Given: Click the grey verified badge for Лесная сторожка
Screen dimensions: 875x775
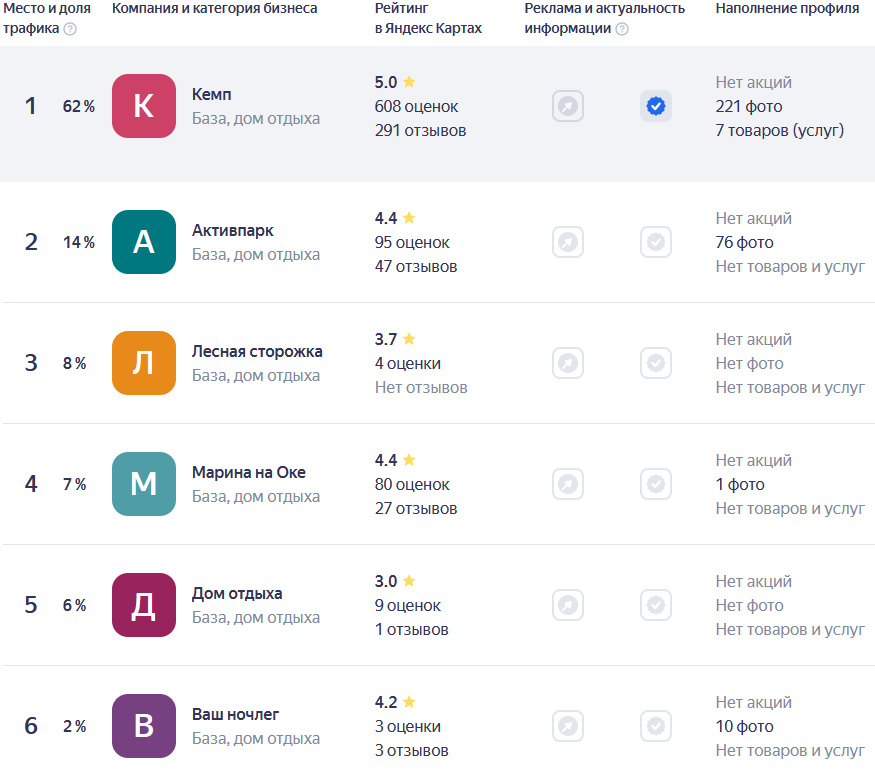Looking at the screenshot, I should tap(656, 363).
